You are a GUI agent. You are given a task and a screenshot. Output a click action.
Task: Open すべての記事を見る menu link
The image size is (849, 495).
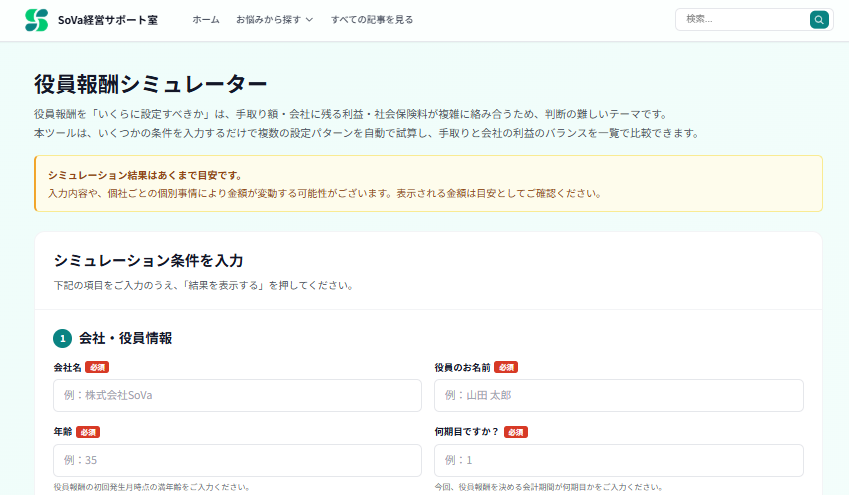(371, 19)
